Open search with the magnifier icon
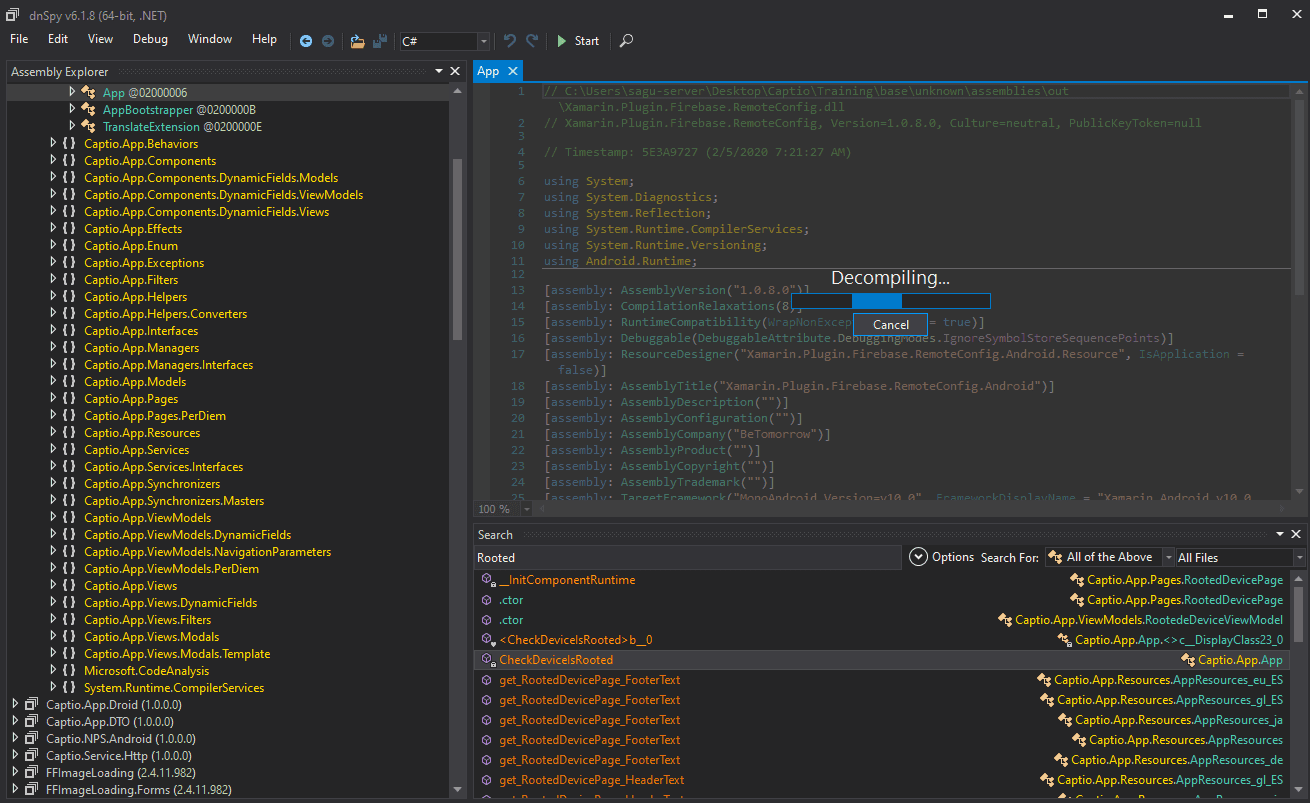This screenshot has width=1310, height=803. [626, 41]
